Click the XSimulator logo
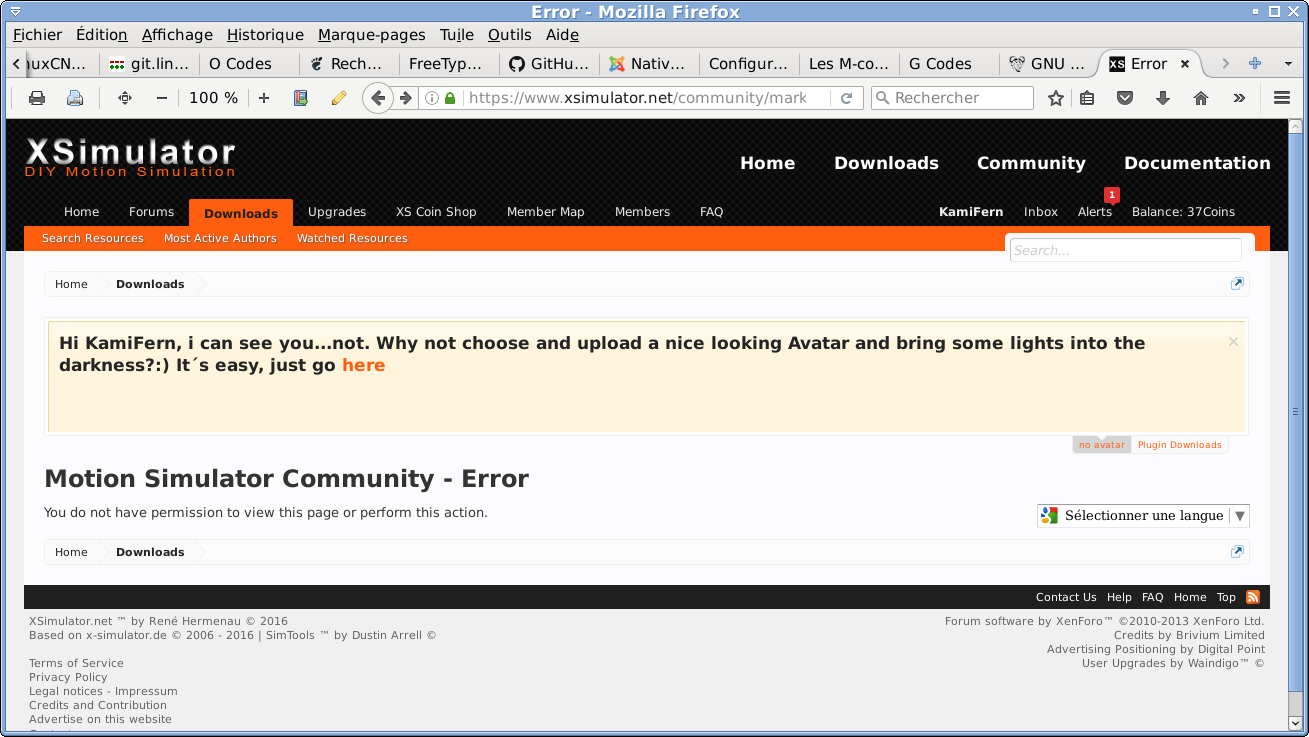This screenshot has width=1309, height=737. [130, 158]
